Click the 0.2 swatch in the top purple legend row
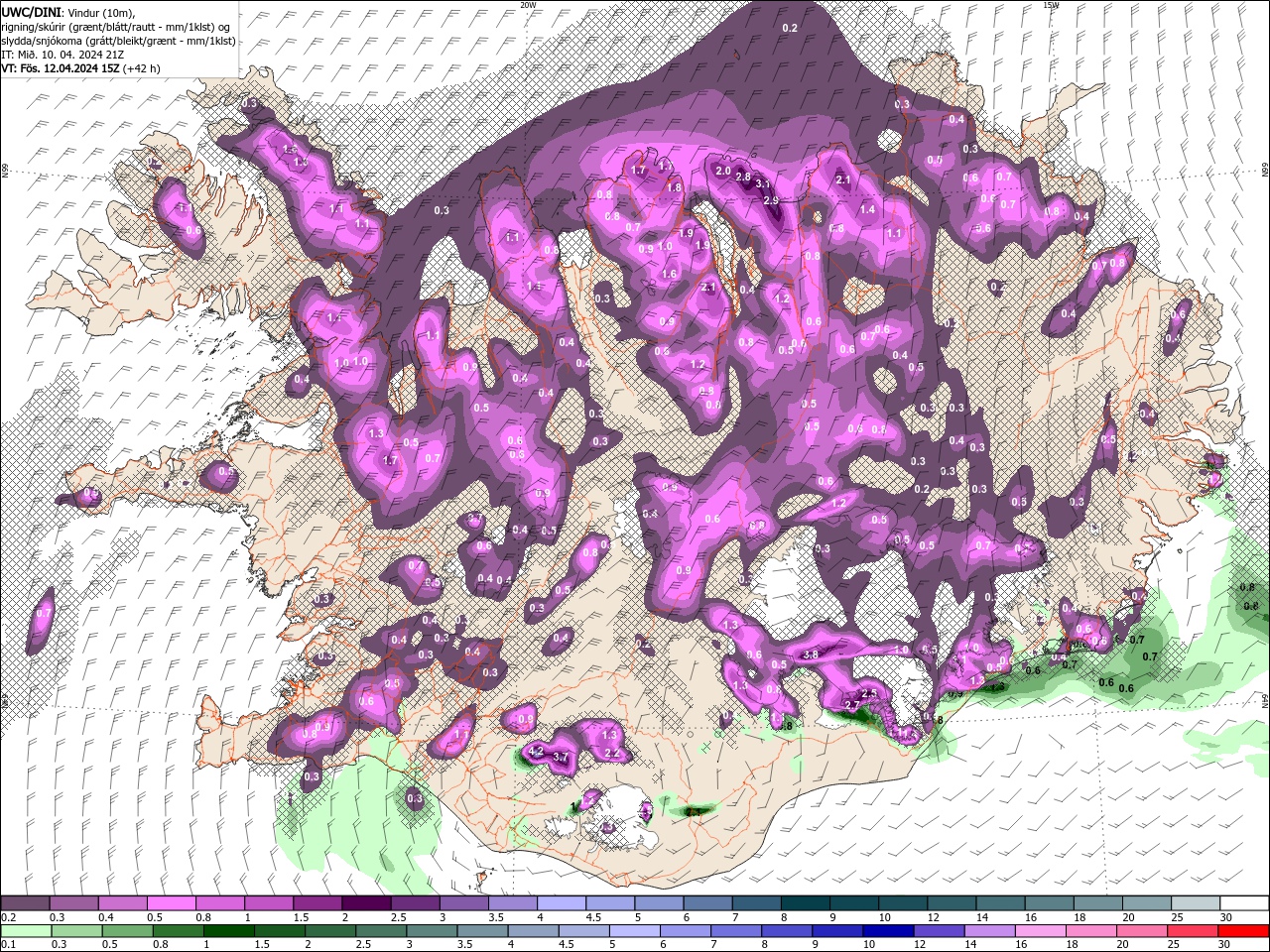Image resolution: width=1270 pixels, height=952 pixels. click(x=25, y=903)
